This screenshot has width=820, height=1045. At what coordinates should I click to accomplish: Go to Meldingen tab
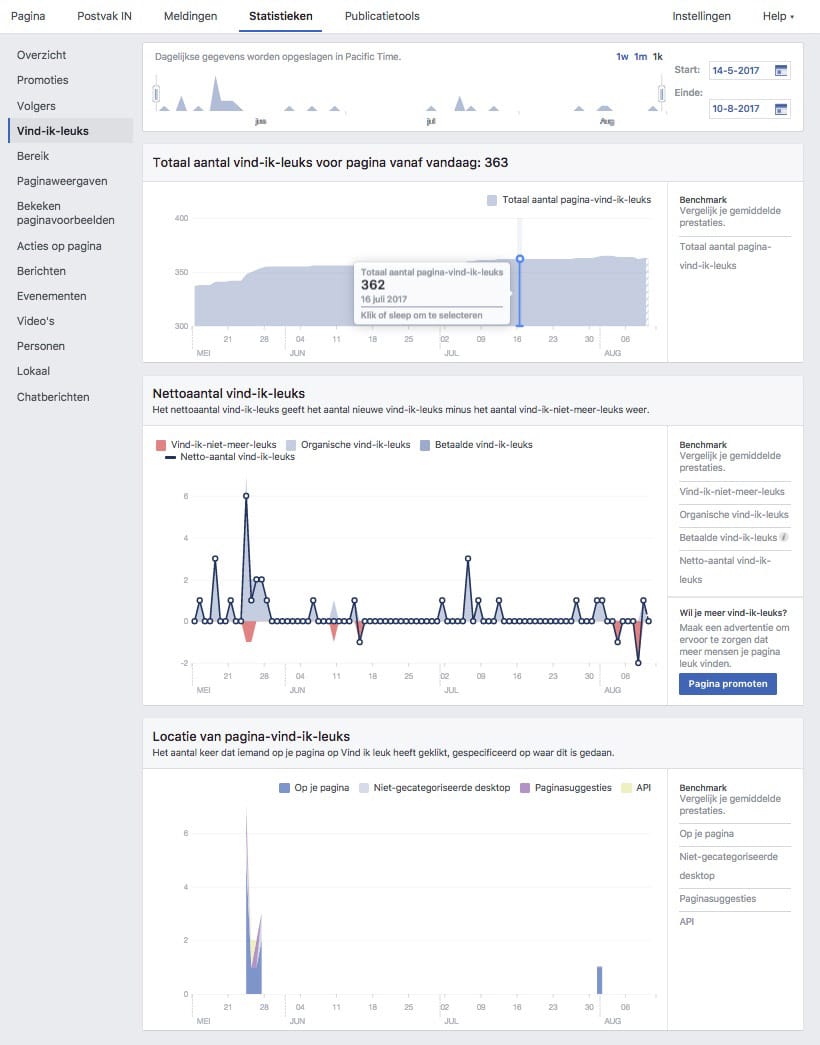[x=191, y=16]
